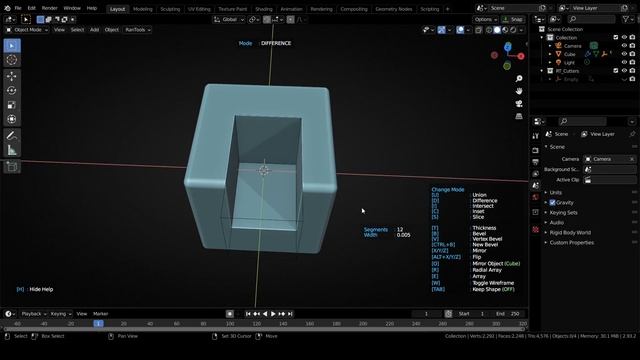Switch to rendered viewport shading

(x=513, y=30)
